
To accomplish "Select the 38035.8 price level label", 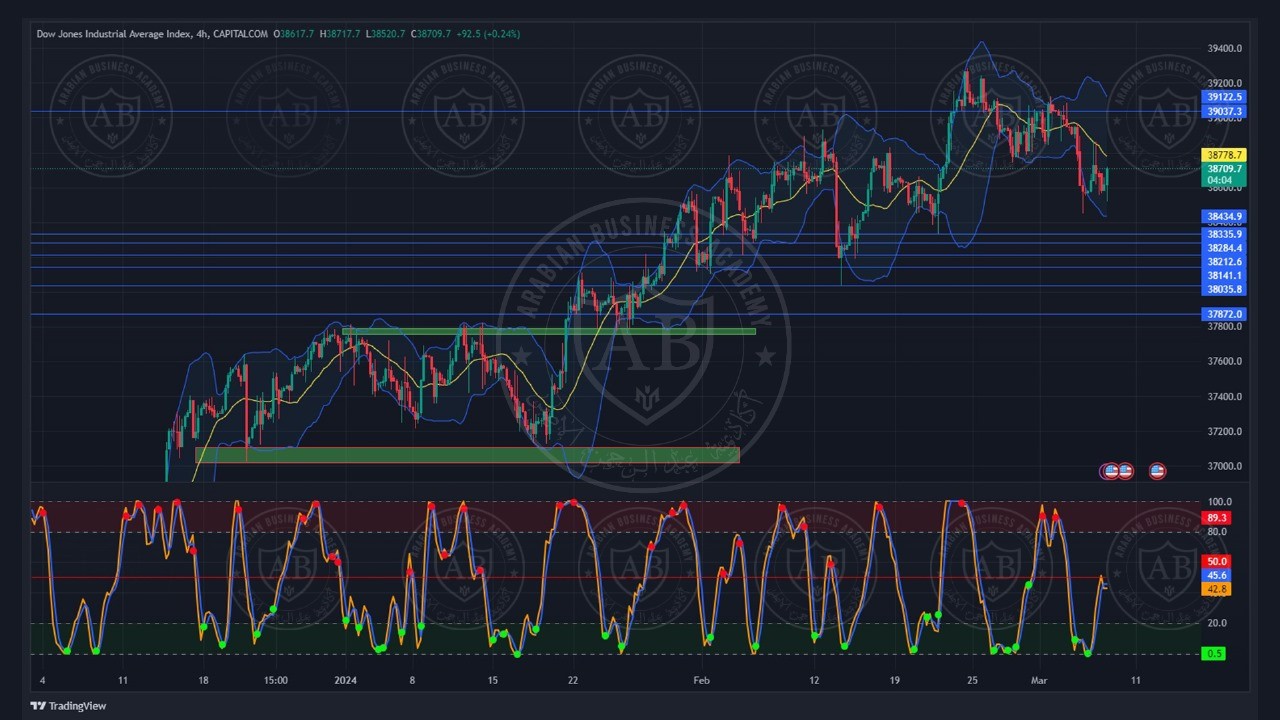I will point(1224,289).
